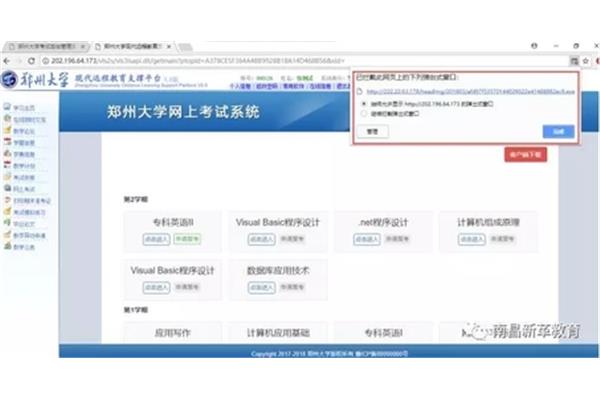
Task: Open 教学计划 icon in the left sidebar
Action: [x=7, y=165]
